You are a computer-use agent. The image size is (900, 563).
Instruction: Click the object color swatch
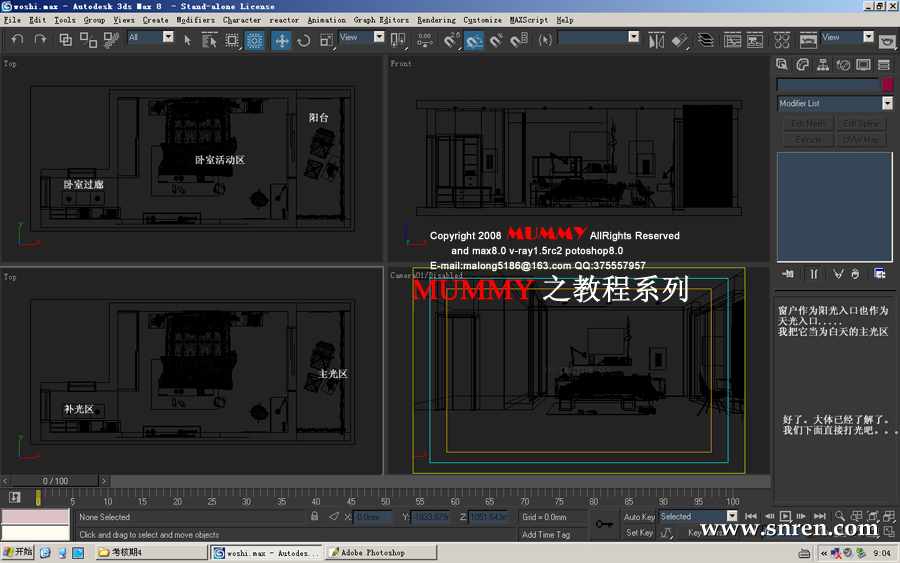887,85
